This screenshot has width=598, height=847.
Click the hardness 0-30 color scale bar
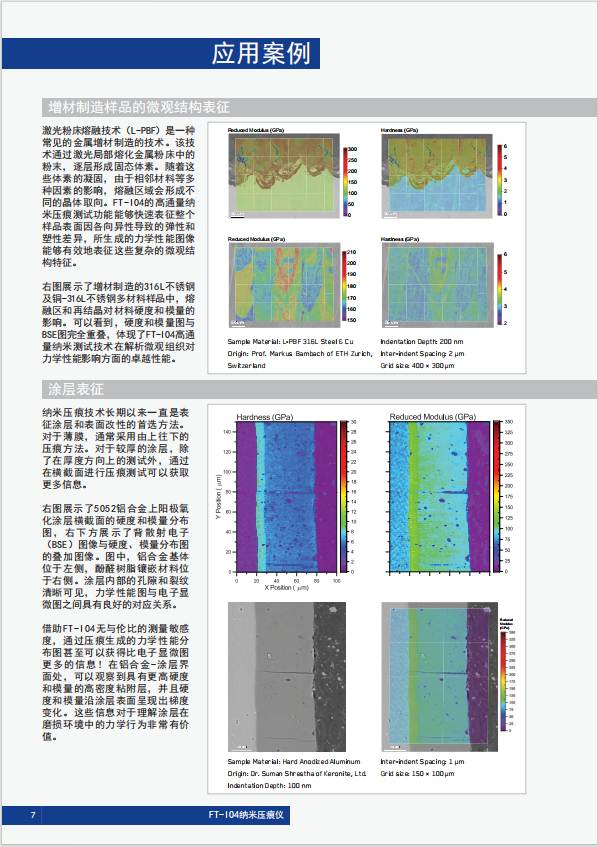(x=344, y=496)
